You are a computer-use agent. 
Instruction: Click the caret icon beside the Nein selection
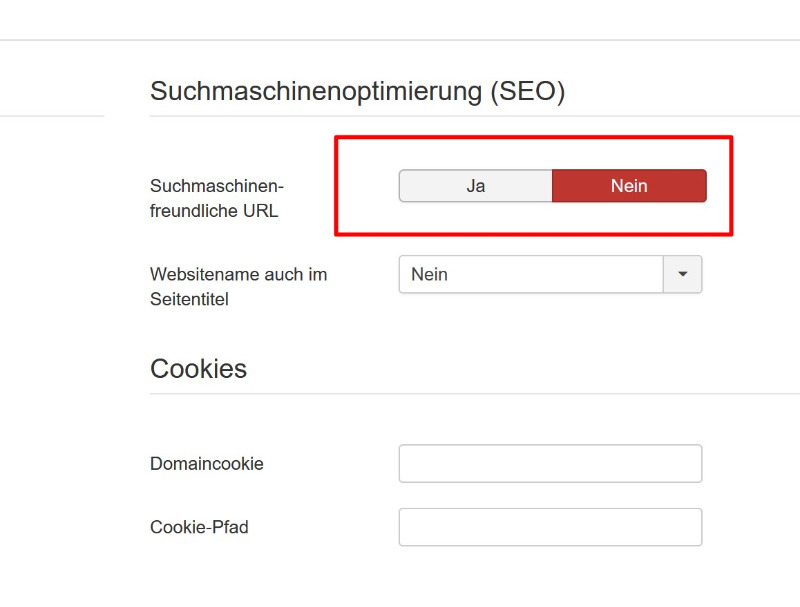point(682,274)
